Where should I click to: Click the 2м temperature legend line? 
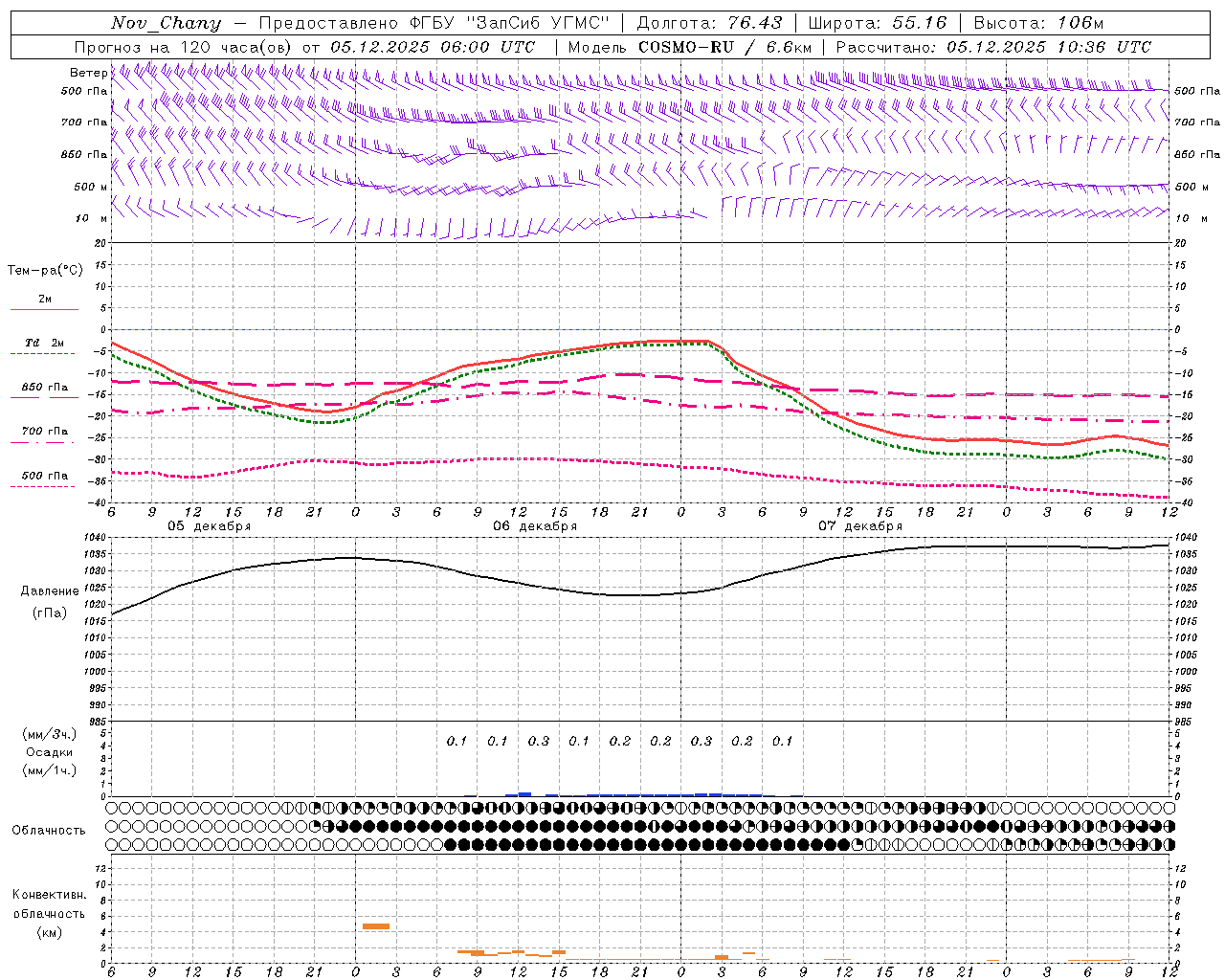pos(44,309)
